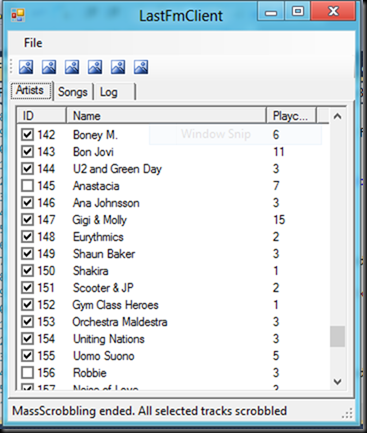The width and height of the screenshot is (367, 433).
Task: Uncheck the Uomo Suono checkbox
Action: 27,356
